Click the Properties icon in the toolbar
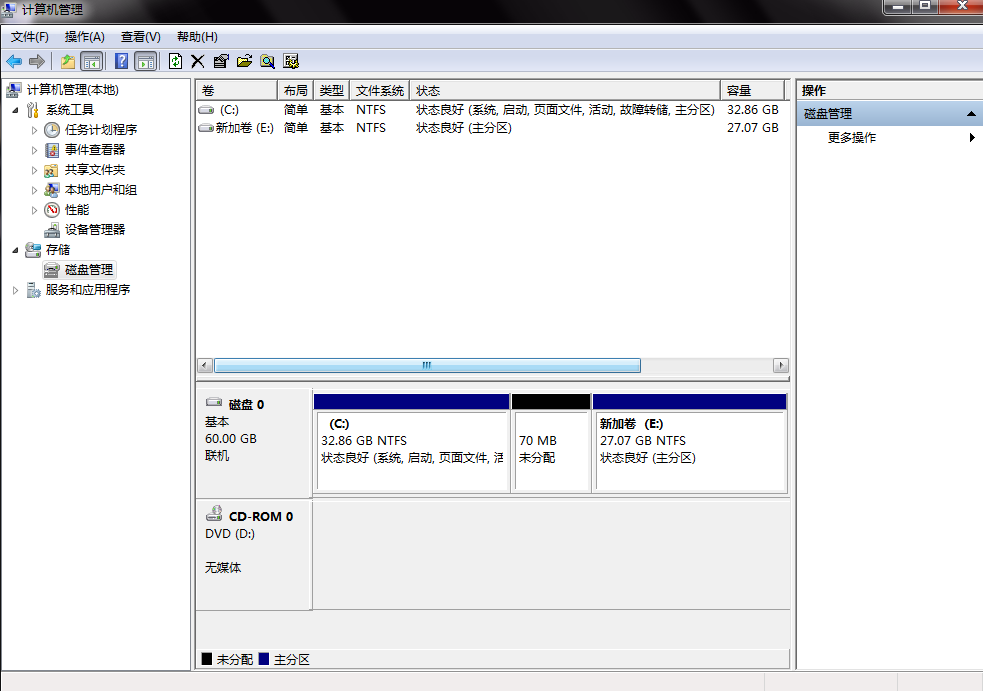The image size is (983, 691). pos(220,61)
